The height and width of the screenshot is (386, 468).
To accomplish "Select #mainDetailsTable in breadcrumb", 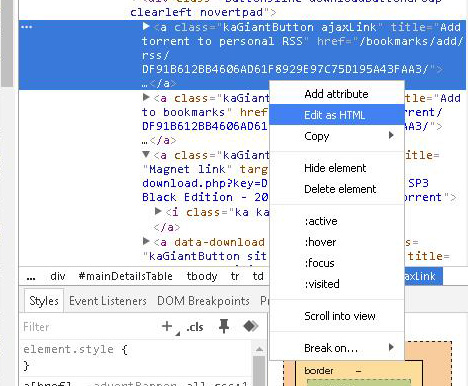I will coord(125,276).
